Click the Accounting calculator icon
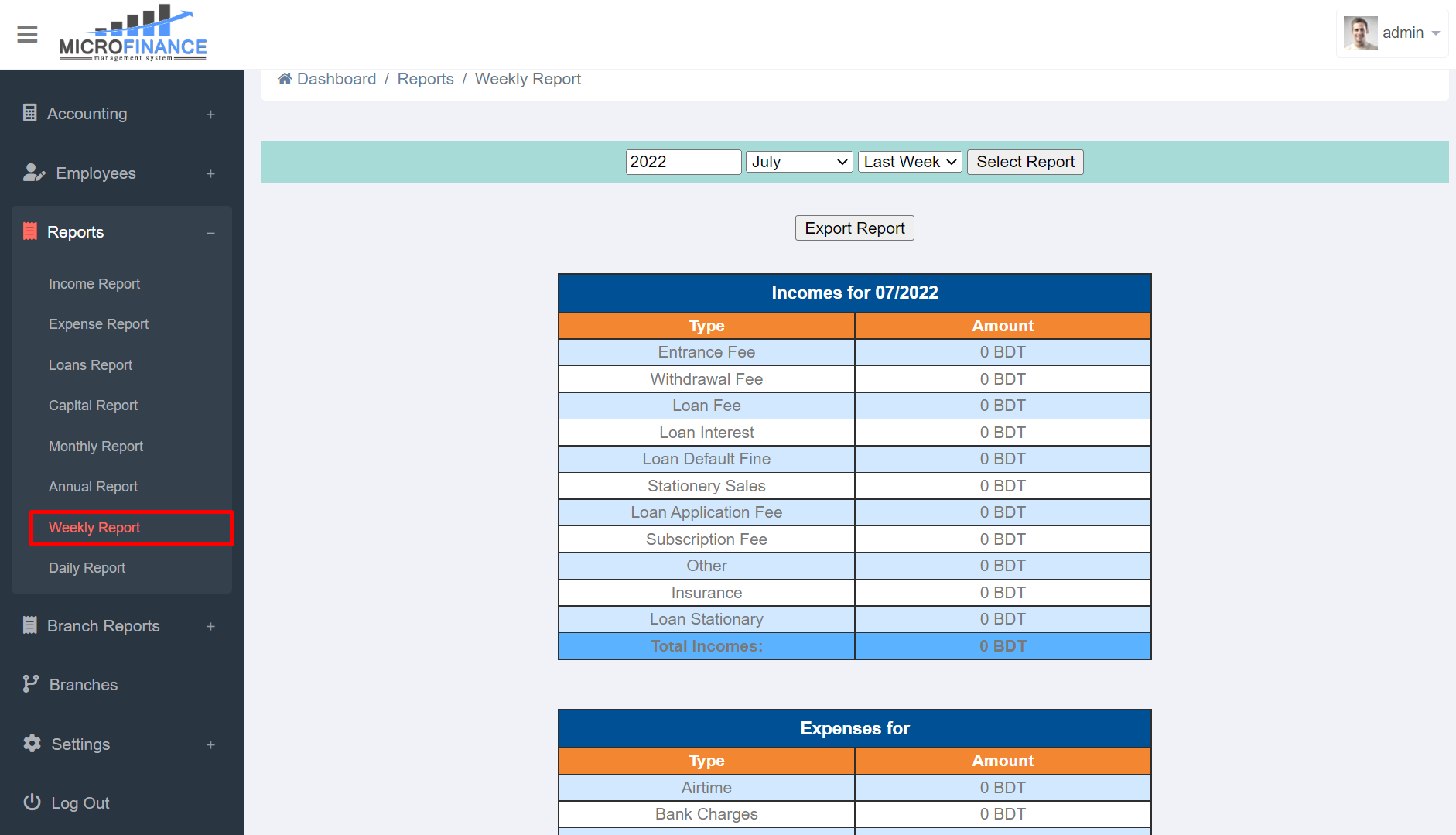The image size is (1456, 835). point(30,113)
